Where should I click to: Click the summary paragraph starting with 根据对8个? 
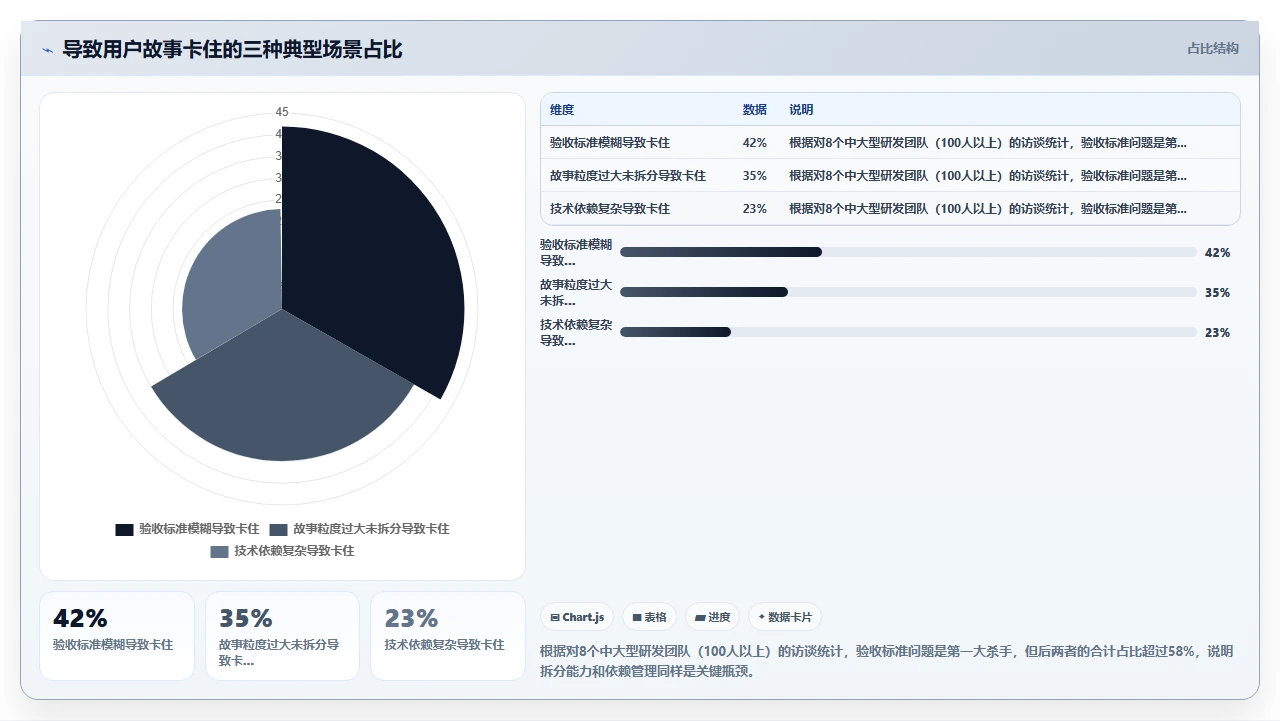point(887,661)
